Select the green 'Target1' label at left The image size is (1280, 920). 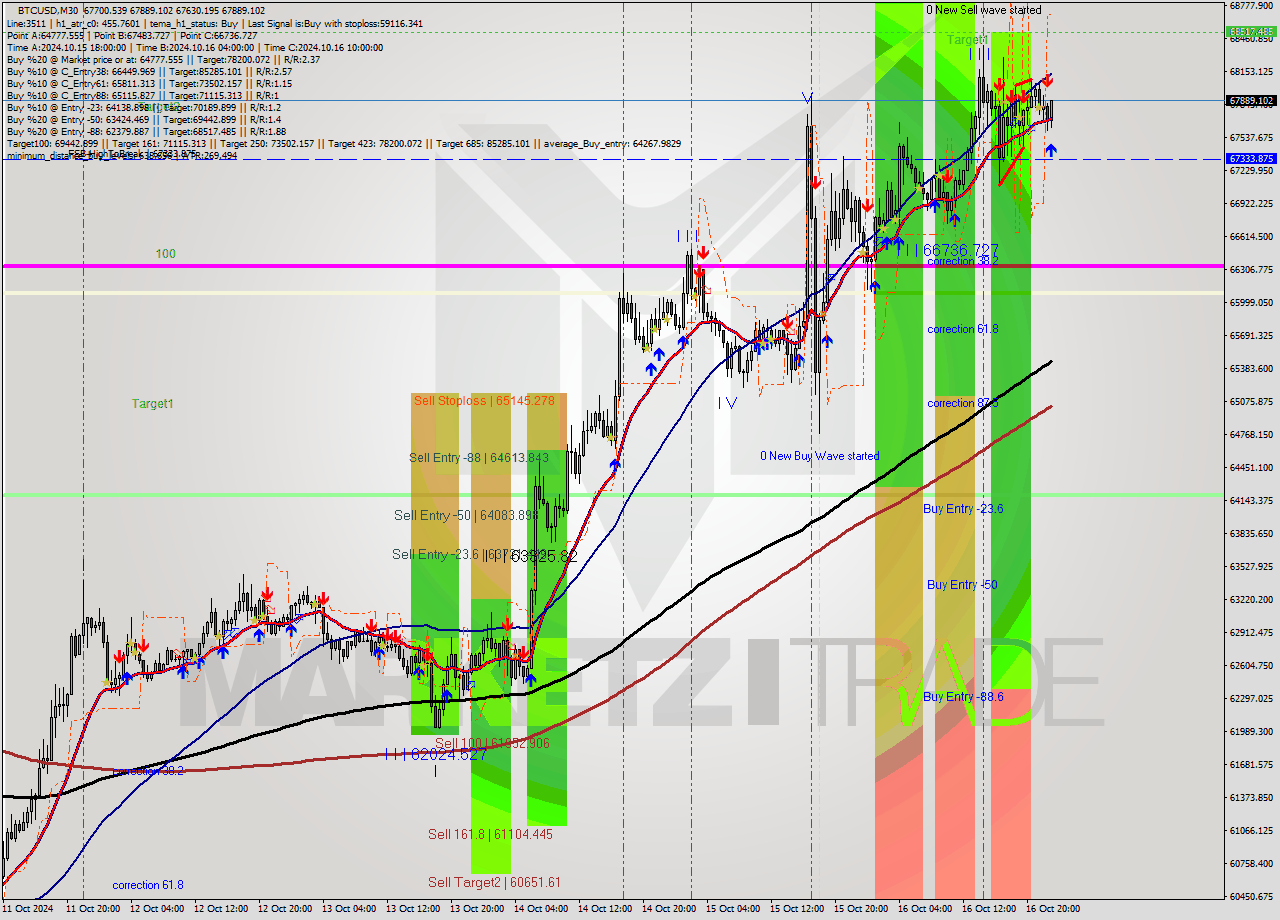(153, 403)
